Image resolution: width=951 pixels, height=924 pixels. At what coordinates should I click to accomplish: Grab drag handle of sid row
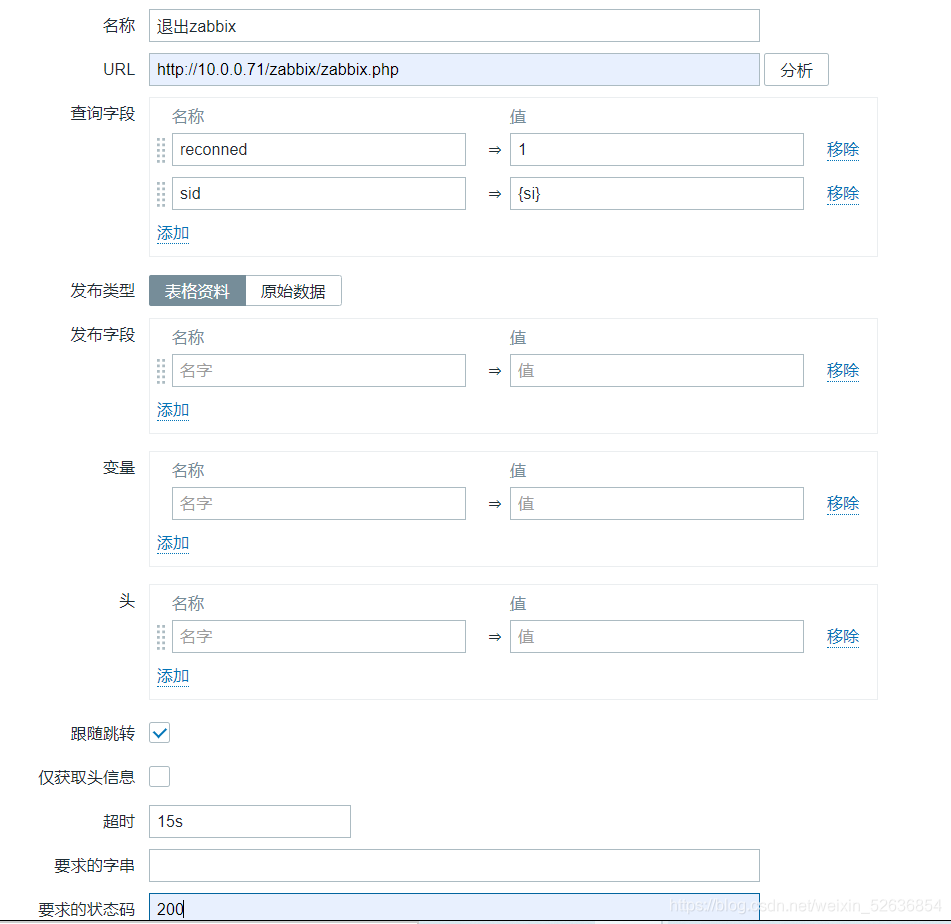pos(161,194)
